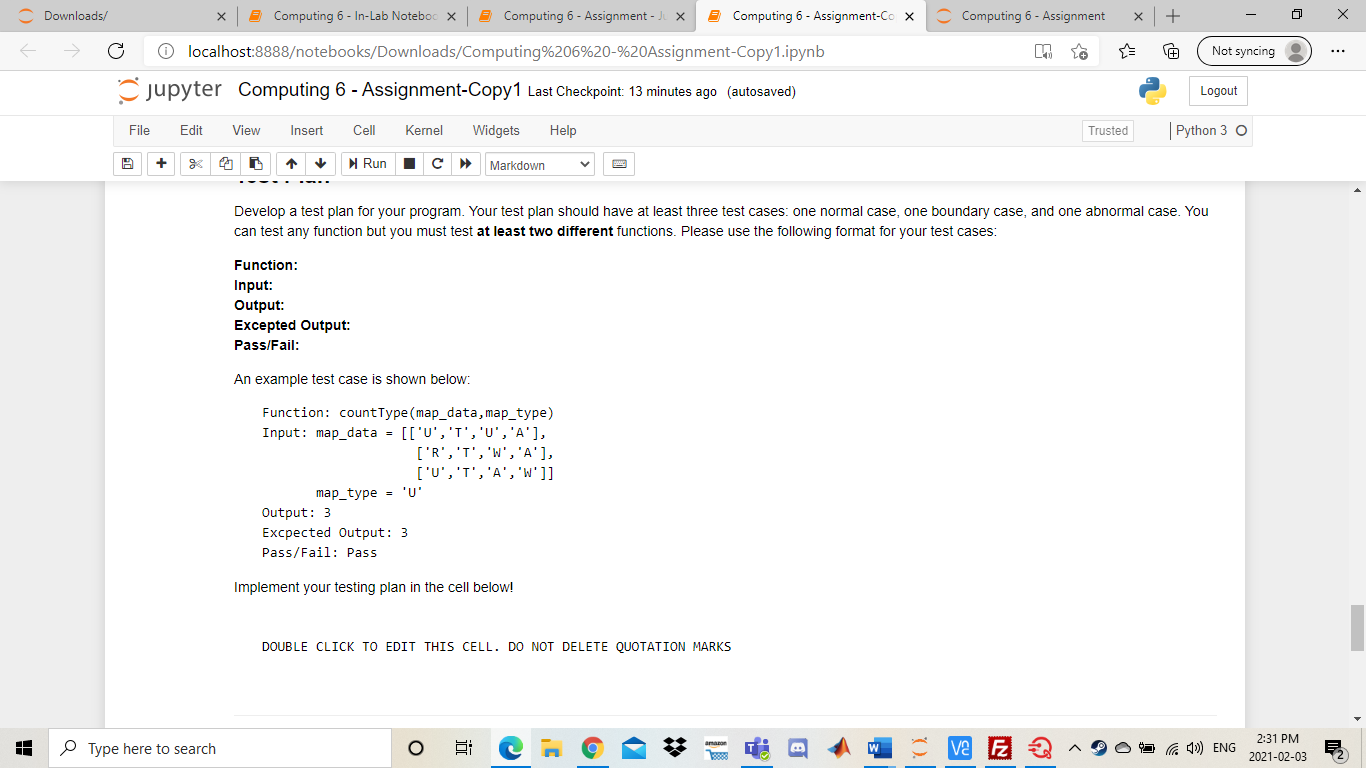
Task: Open the browser ellipsis settings menu
Action: [x=1337, y=51]
